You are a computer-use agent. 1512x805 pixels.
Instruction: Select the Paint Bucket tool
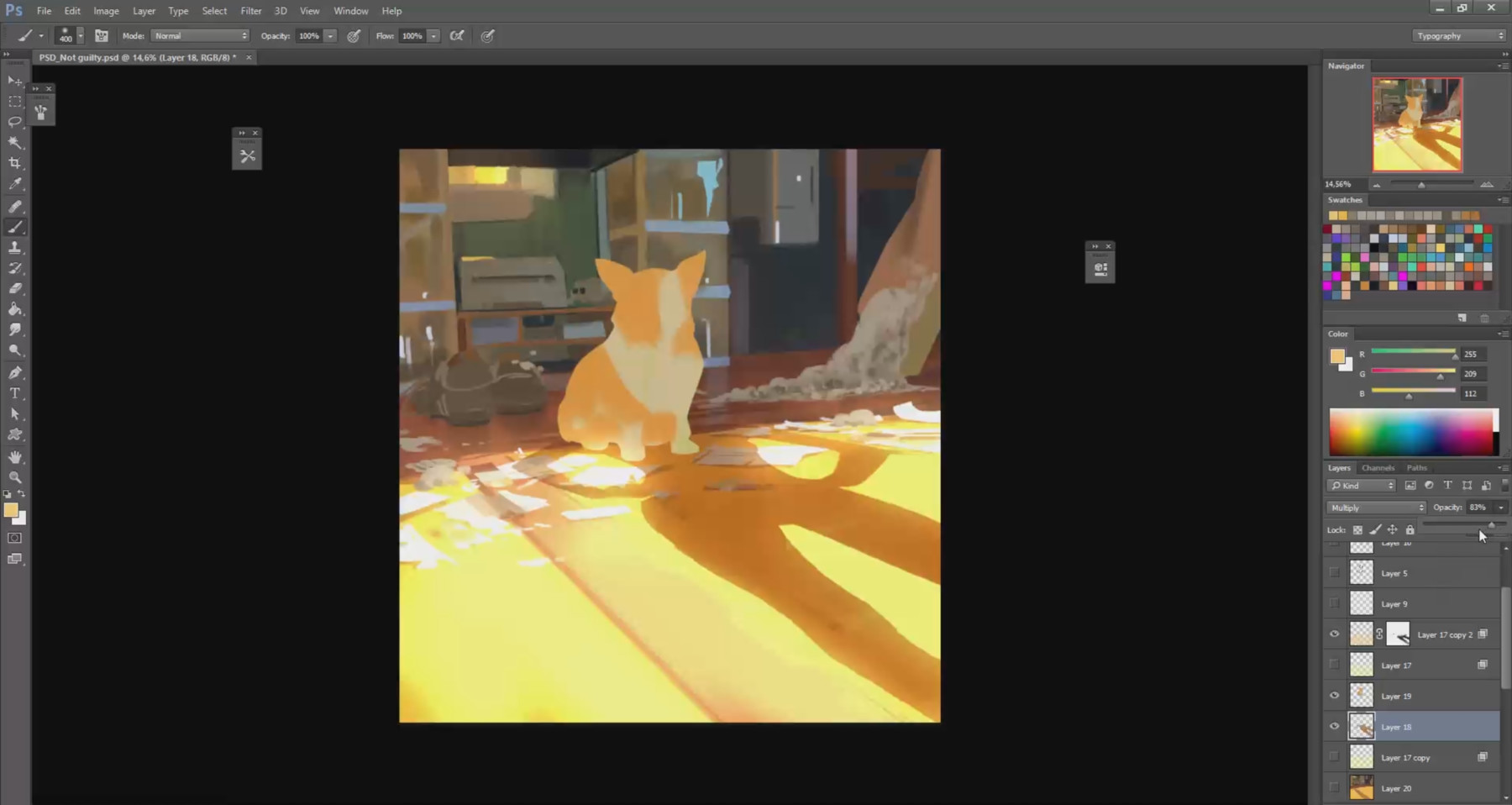(15, 309)
